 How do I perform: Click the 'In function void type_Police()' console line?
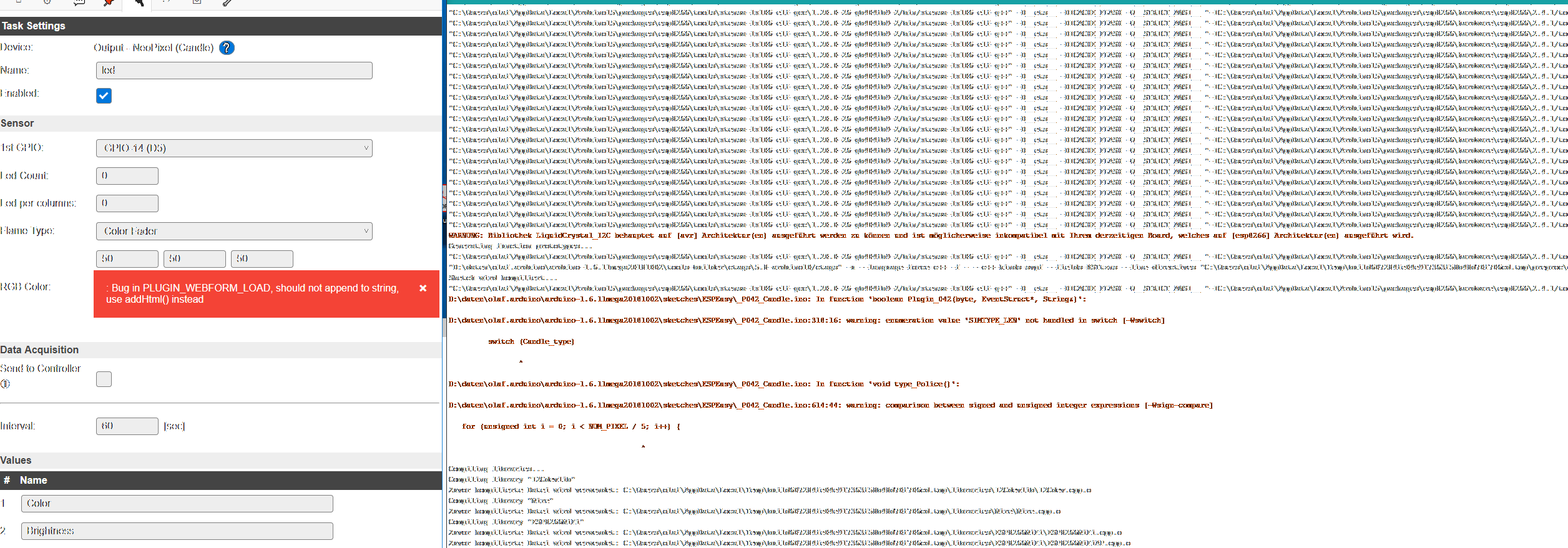(704, 384)
